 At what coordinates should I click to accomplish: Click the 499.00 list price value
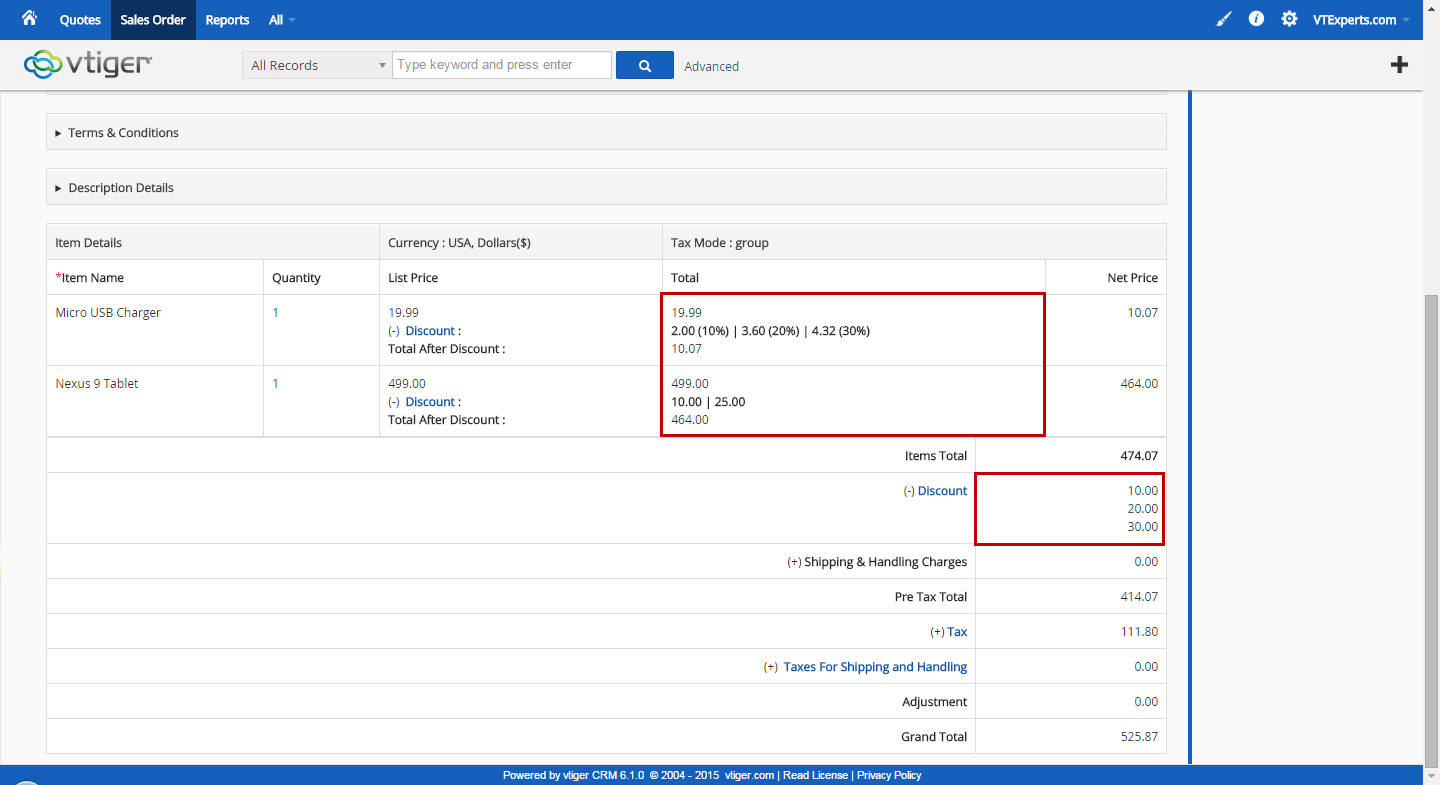[407, 384]
